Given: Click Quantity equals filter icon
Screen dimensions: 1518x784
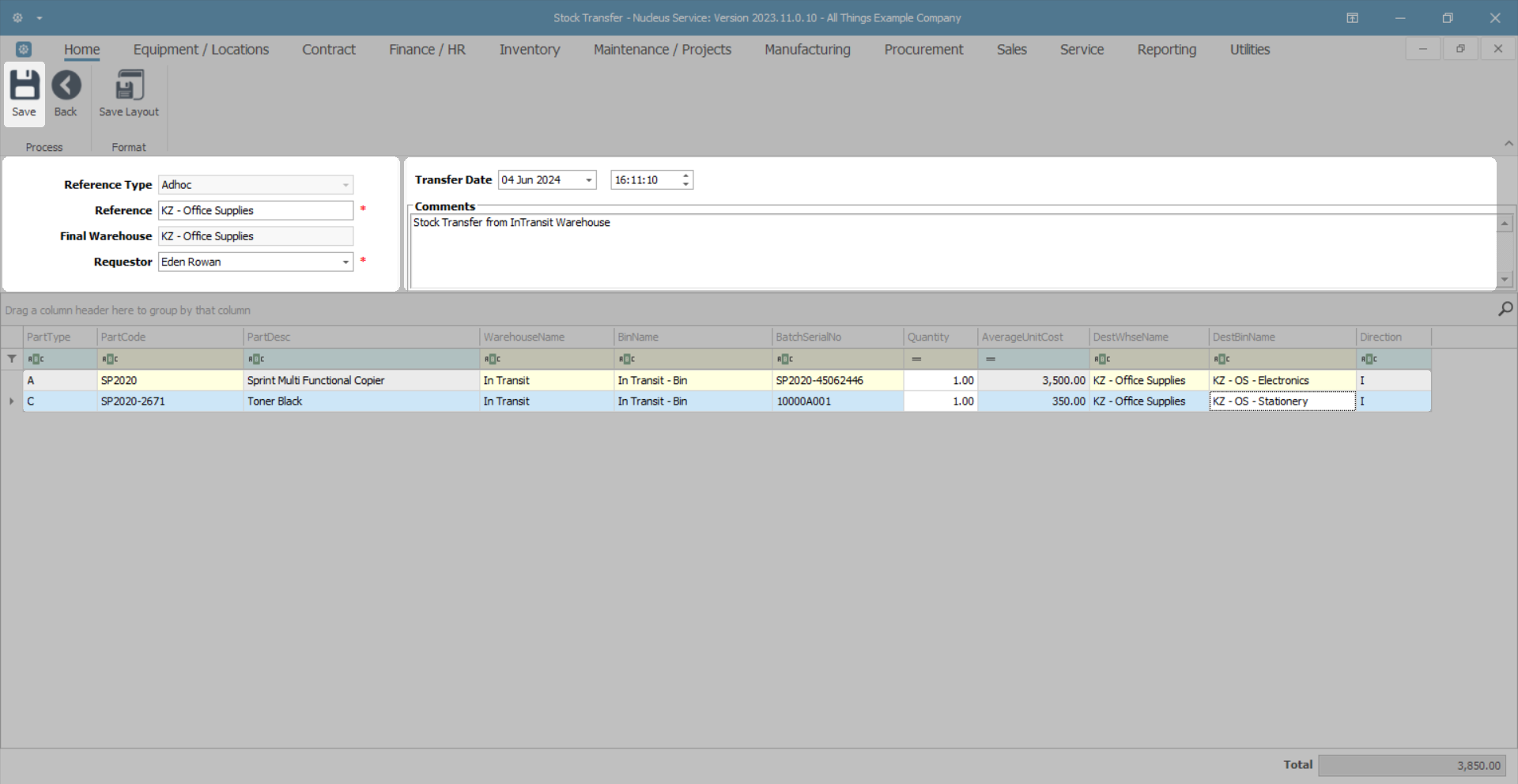Looking at the screenshot, I should coord(916,359).
